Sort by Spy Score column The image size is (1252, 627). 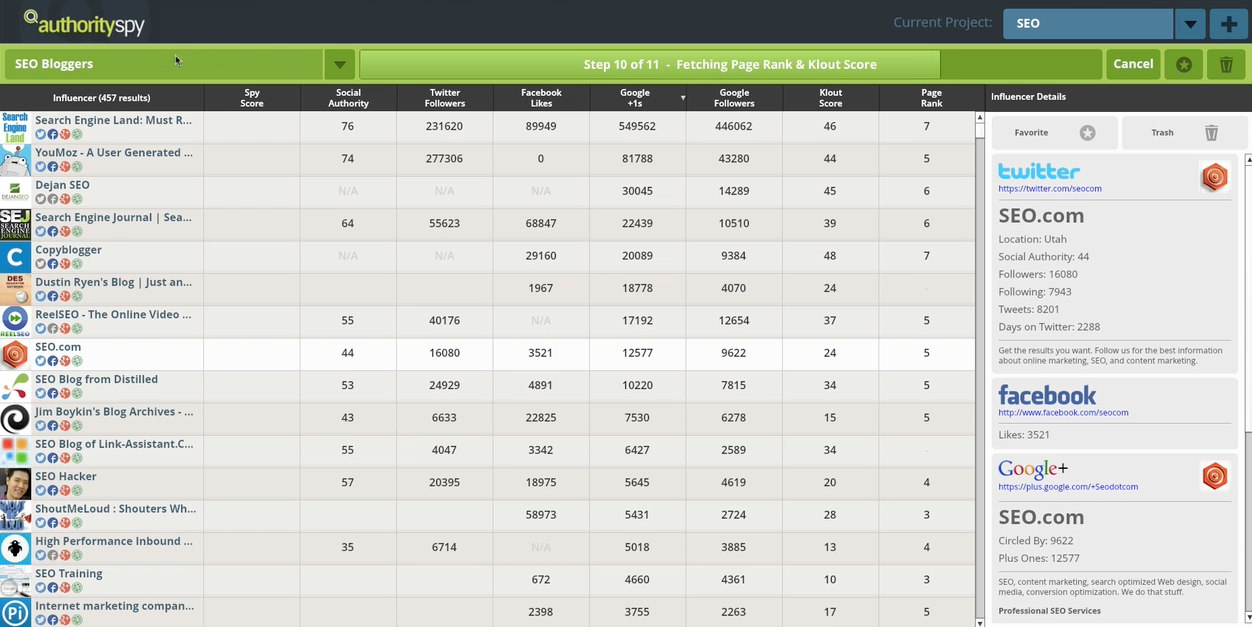pos(252,97)
